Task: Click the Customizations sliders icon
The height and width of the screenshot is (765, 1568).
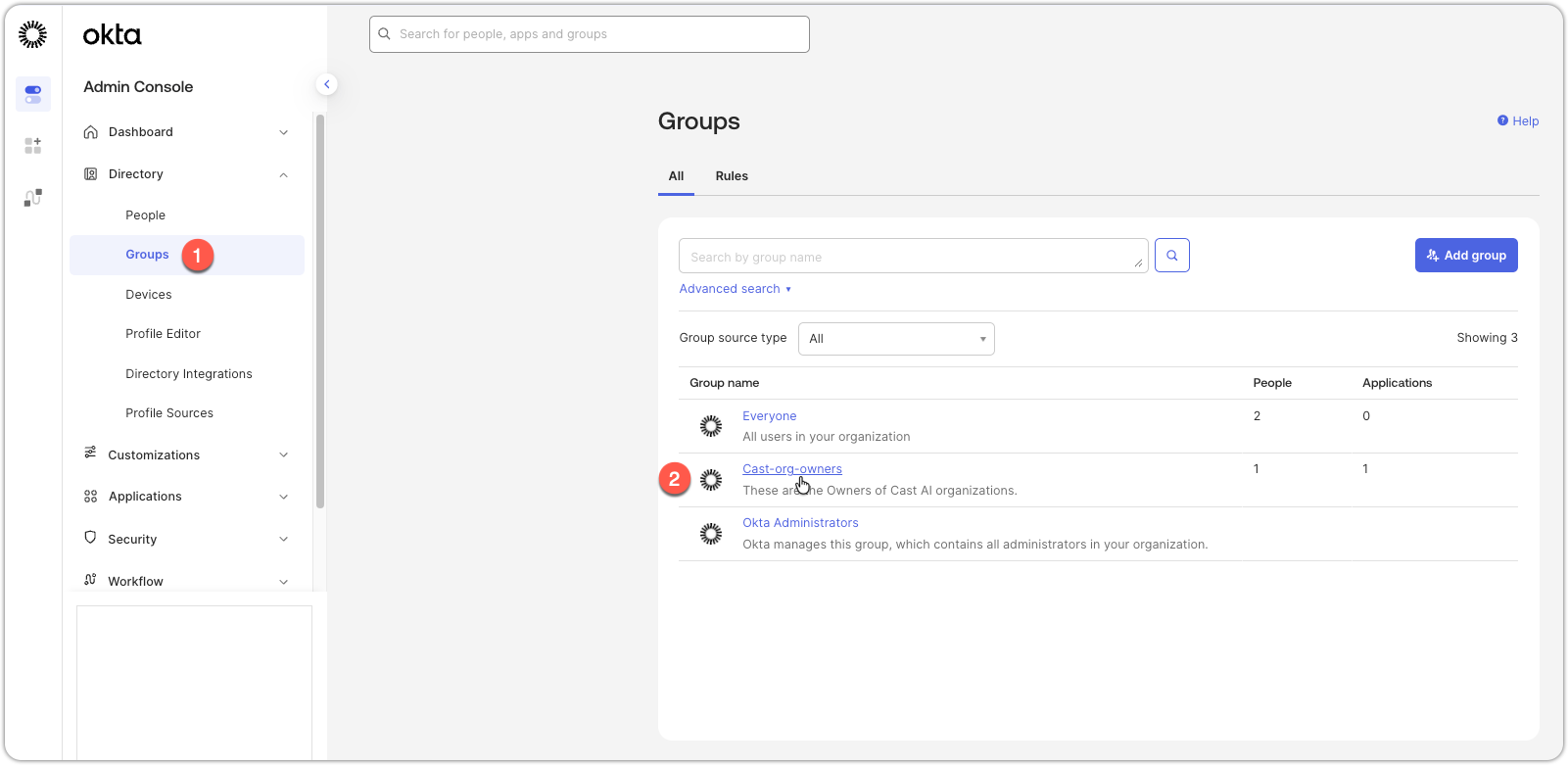Action: pyautogui.click(x=91, y=453)
